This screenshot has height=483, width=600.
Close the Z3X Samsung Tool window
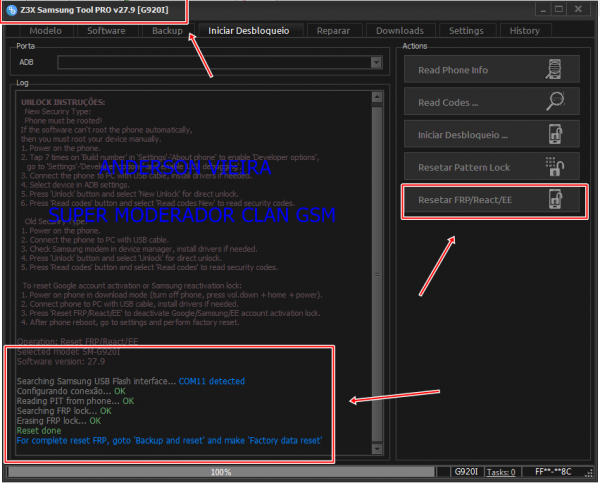[578, 9]
